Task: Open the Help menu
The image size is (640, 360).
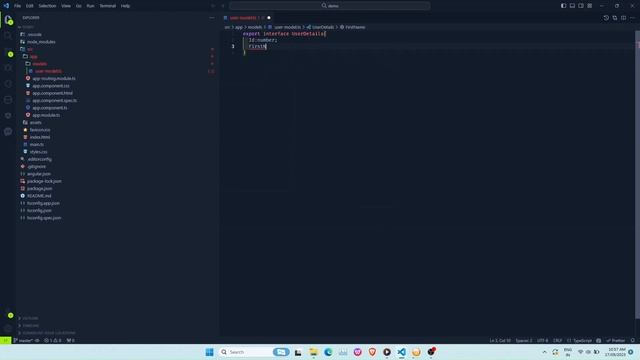Action: pyautogui.click(x=125, y=6)
